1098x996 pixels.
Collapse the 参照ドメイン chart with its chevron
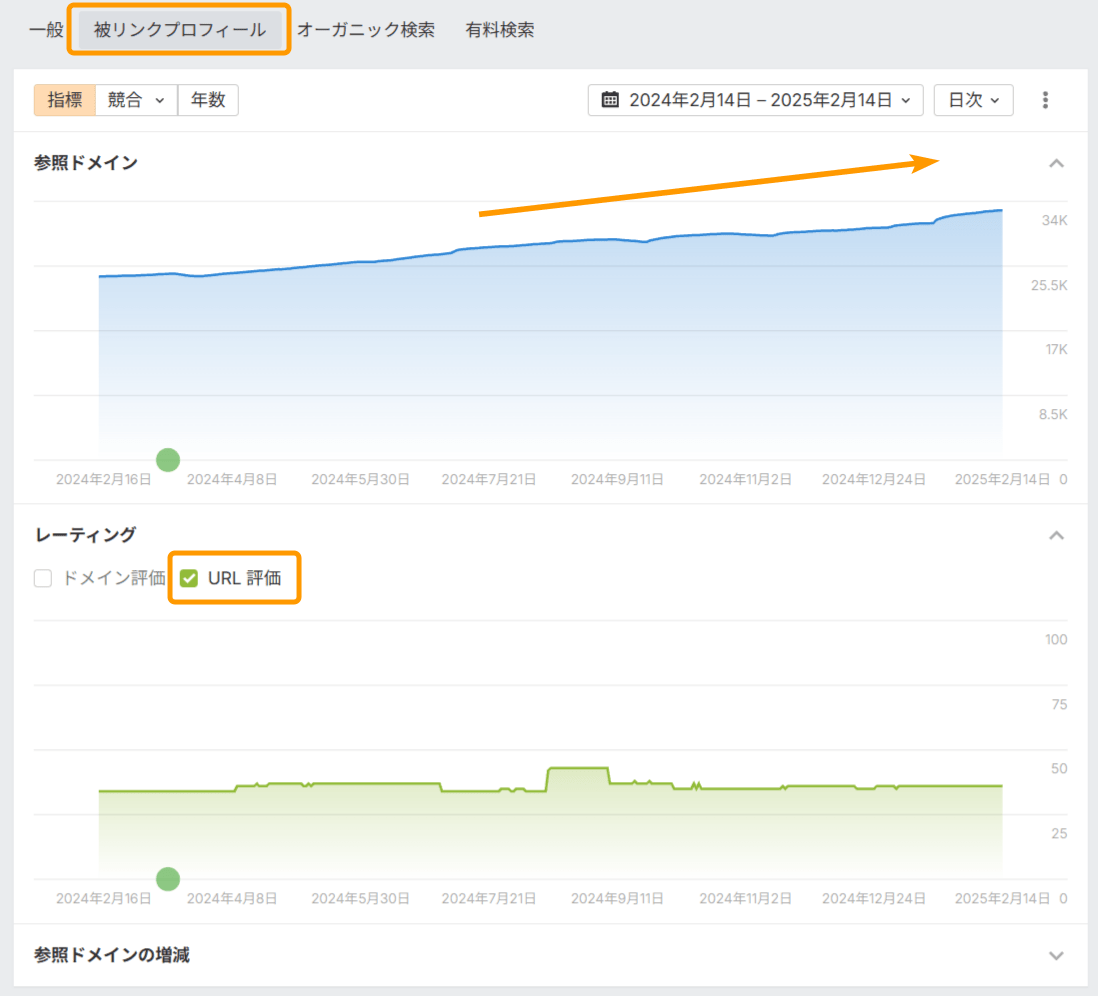pos(1057,163)
